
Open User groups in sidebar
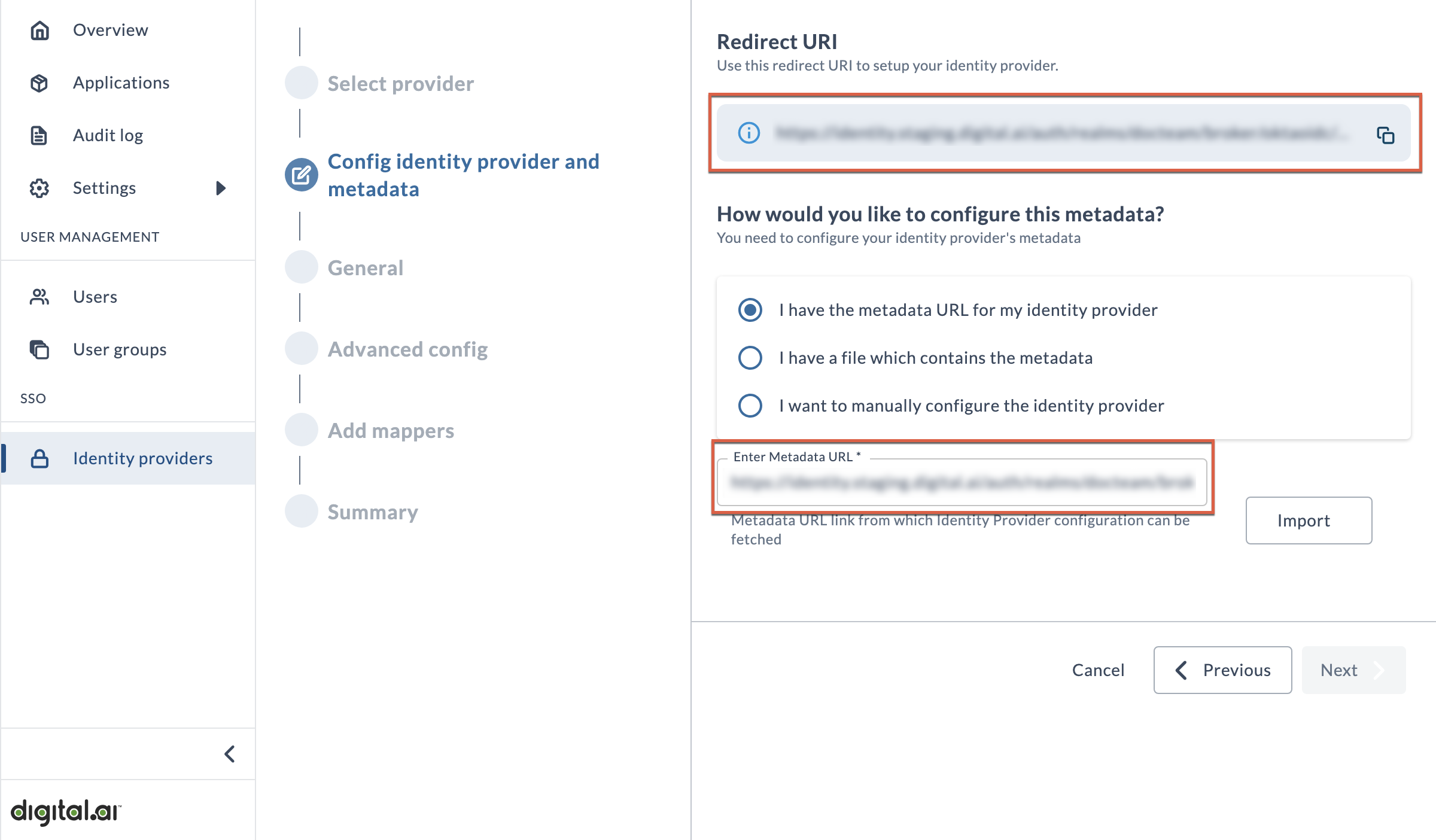tap(128, 349)
